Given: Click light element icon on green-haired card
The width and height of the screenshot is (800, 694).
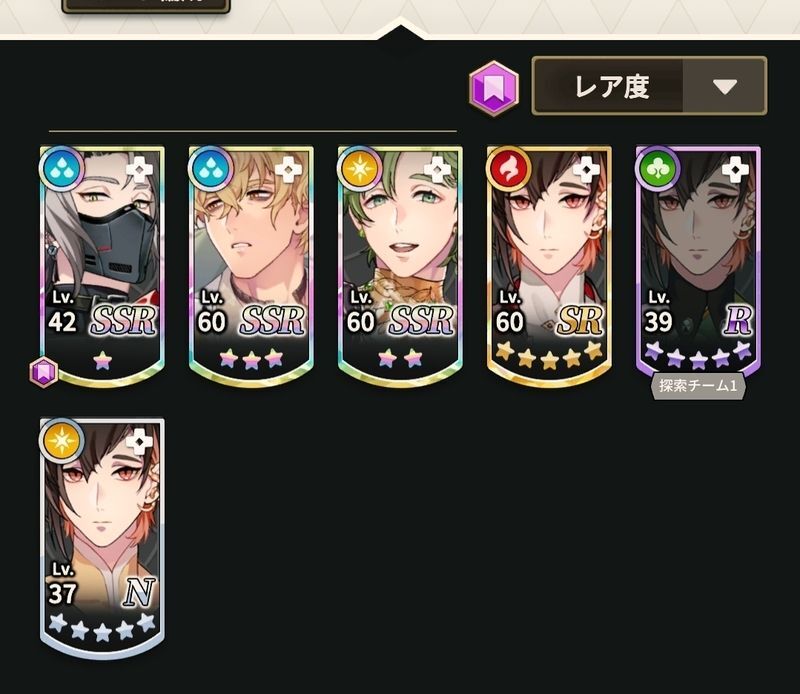Looking at the screenshot, I should (359, 168).
